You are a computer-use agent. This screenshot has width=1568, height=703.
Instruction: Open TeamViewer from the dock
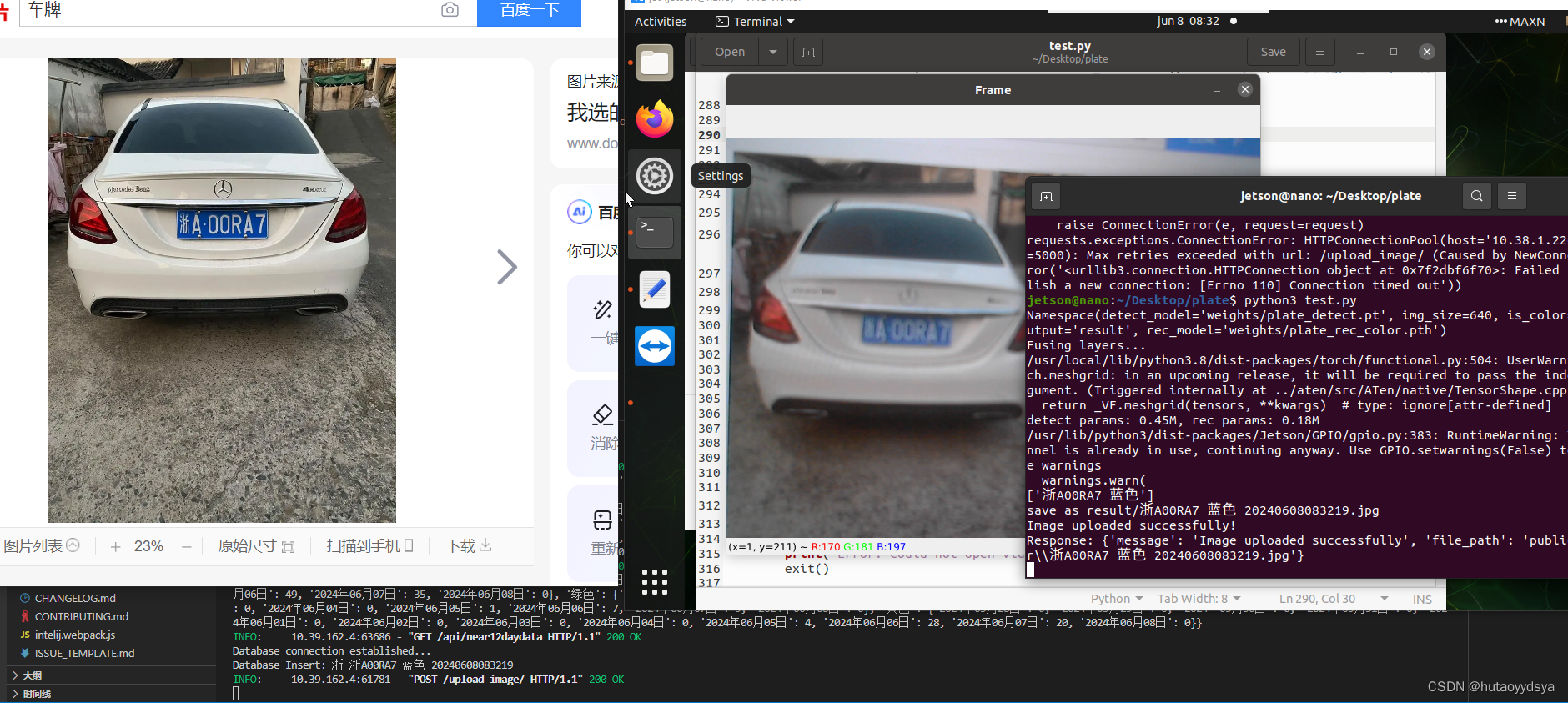click(655, 346)
